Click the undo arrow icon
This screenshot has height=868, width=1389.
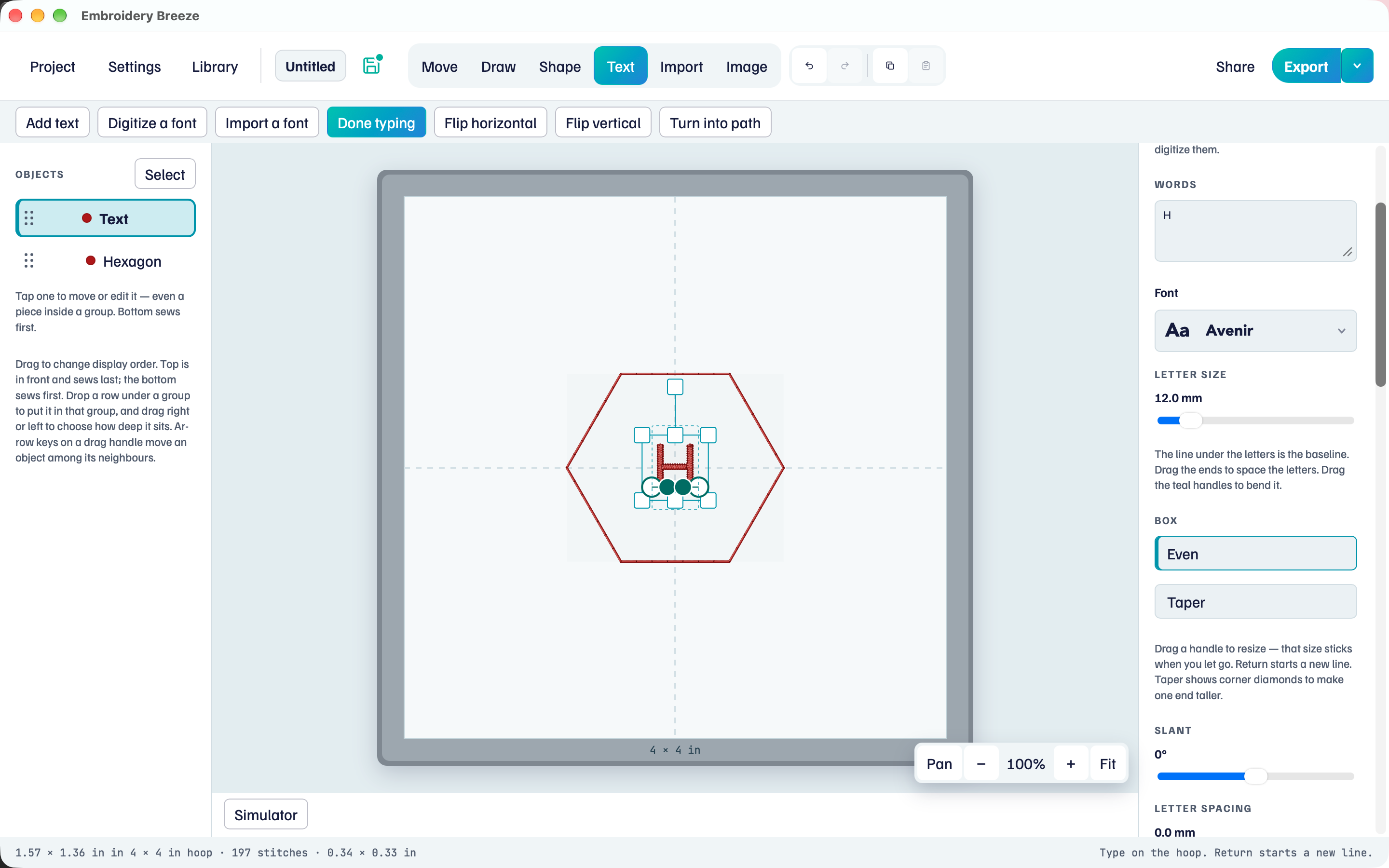pyautogui.click(x=809, y=66)
